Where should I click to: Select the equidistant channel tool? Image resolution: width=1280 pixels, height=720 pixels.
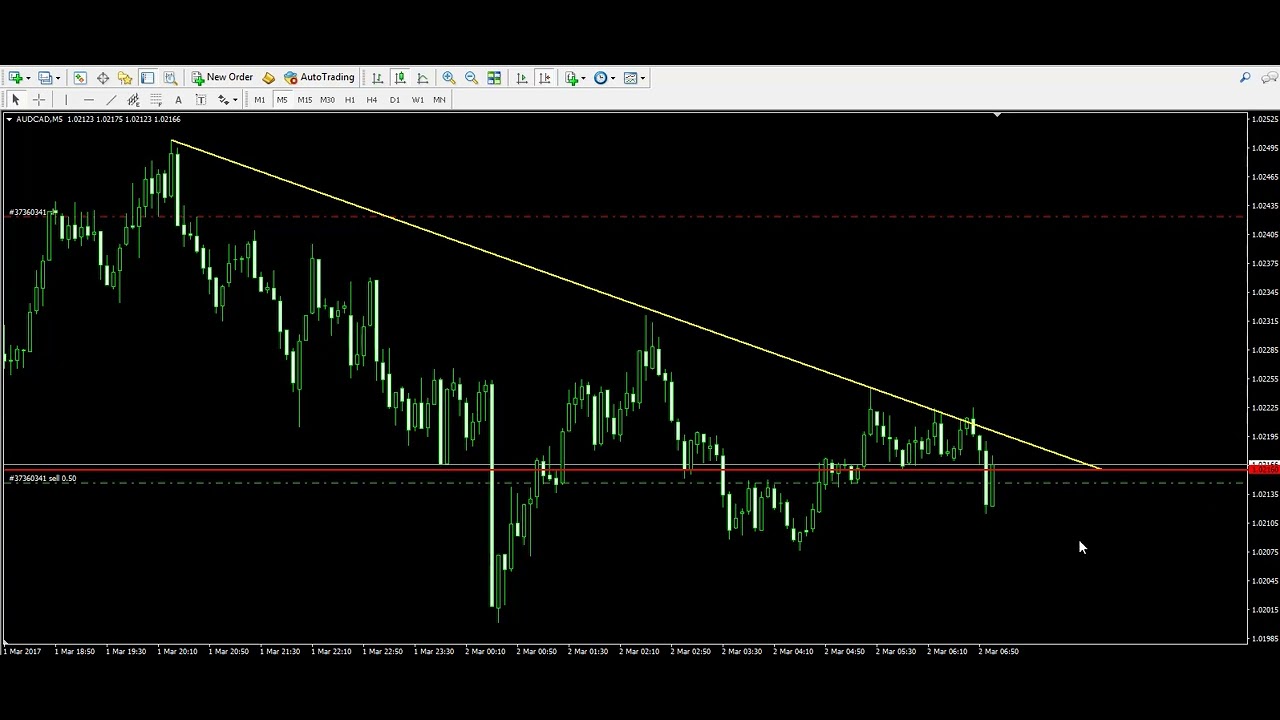(x=133, y=99)
